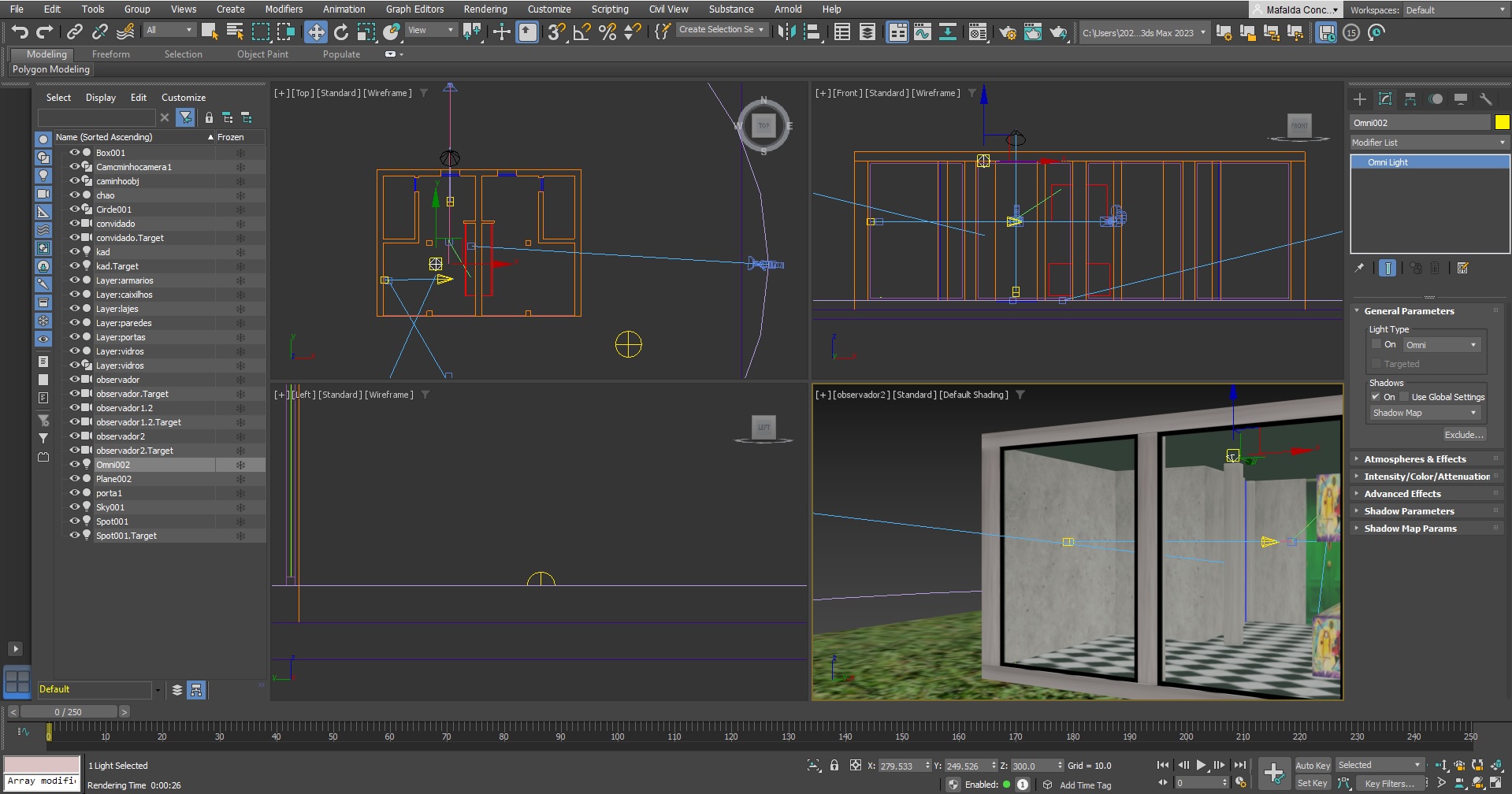Viewport: 1512px width, 794px height.
Task: Click the Exclude... button
Action: point(1464,435)
